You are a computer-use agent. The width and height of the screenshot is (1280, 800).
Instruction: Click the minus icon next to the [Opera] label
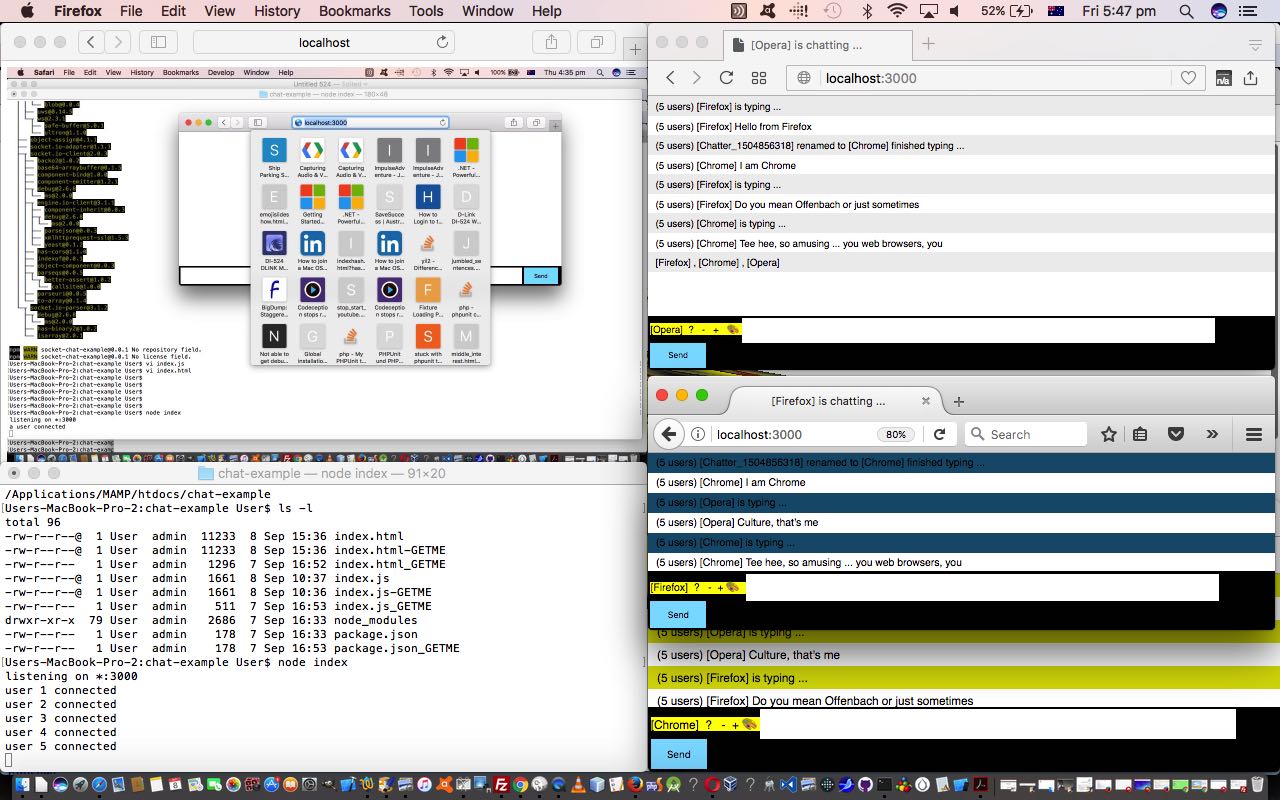coord(703,330)
